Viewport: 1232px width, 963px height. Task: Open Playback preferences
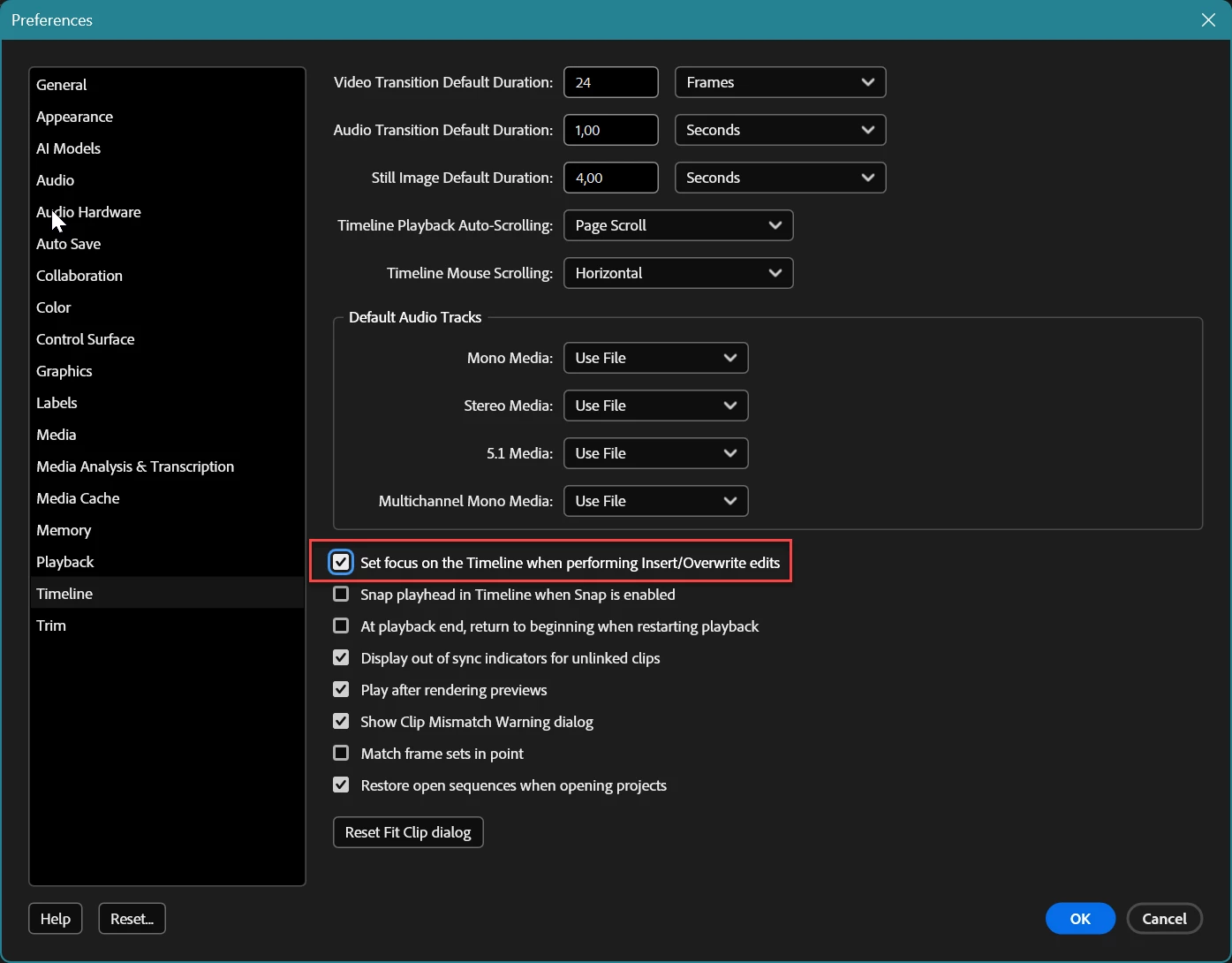point(167,562)
